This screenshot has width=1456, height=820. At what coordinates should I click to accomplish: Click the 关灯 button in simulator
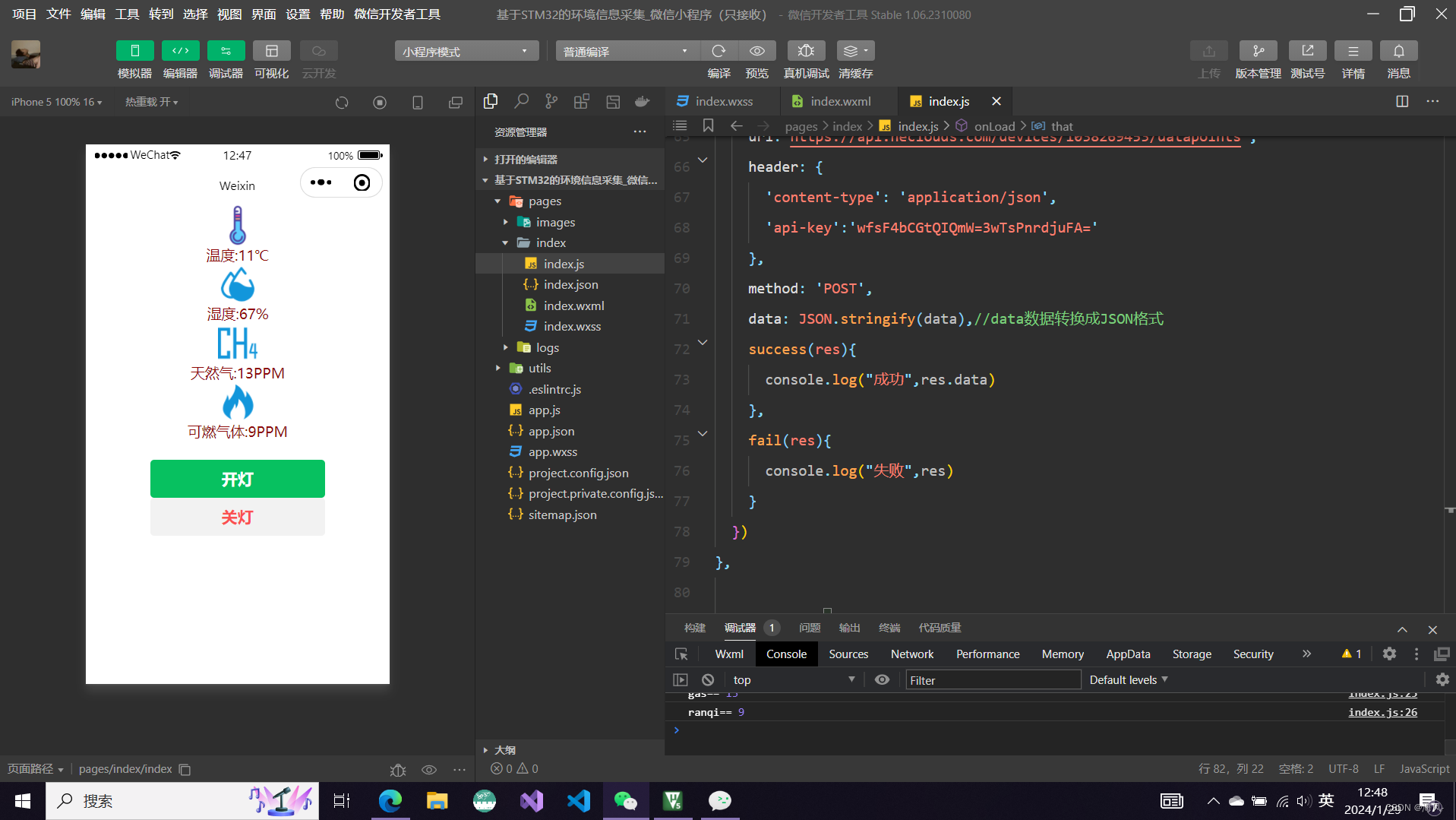238,517
